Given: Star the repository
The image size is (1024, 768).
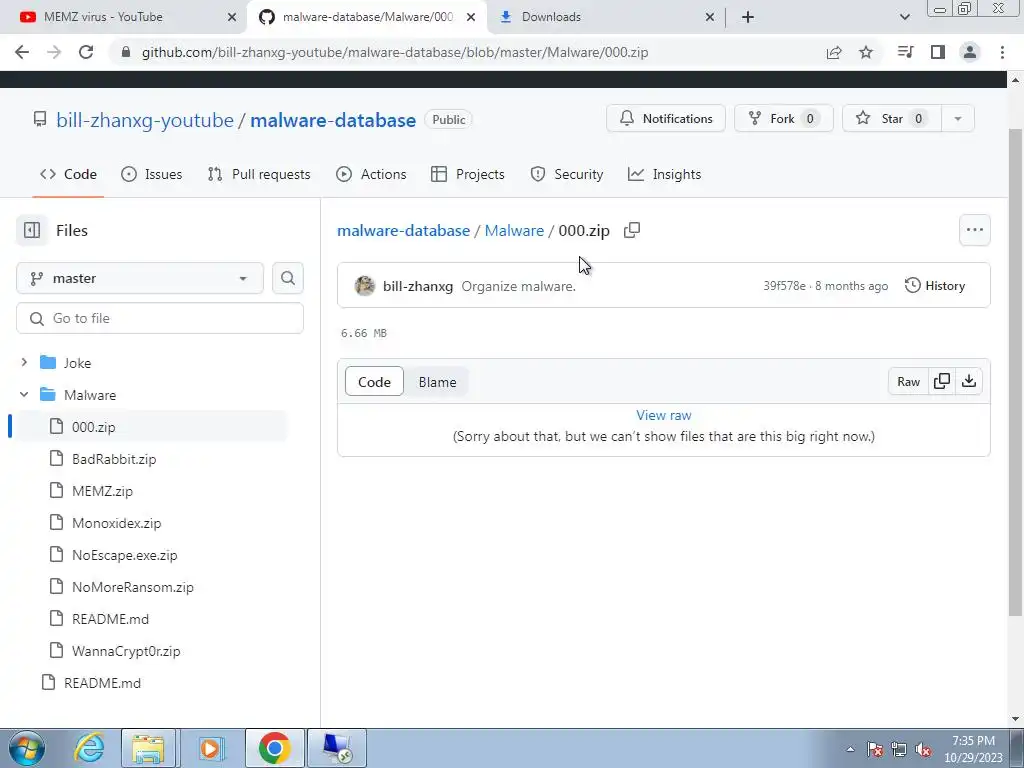Looking at the screenshot, I should pos(891,118).
